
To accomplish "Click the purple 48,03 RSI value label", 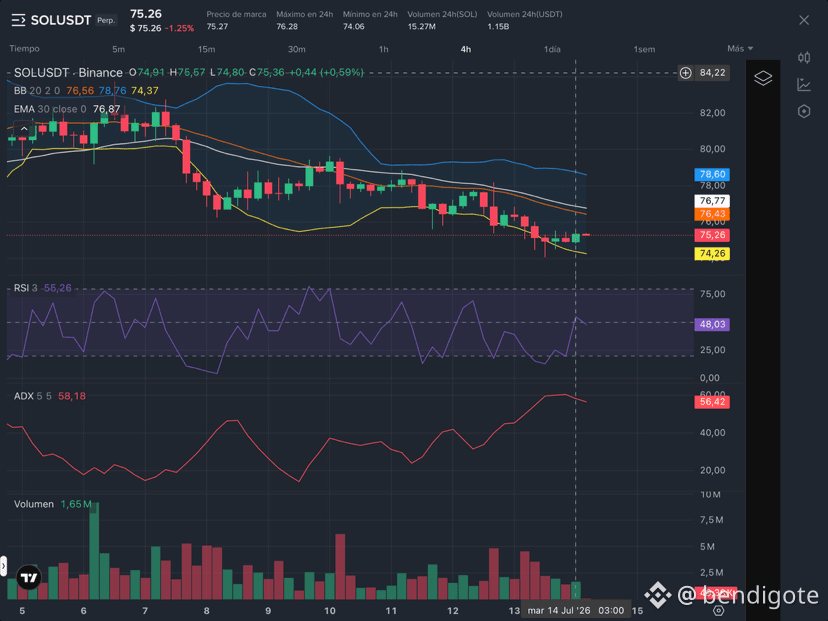I will pos(712,324).
